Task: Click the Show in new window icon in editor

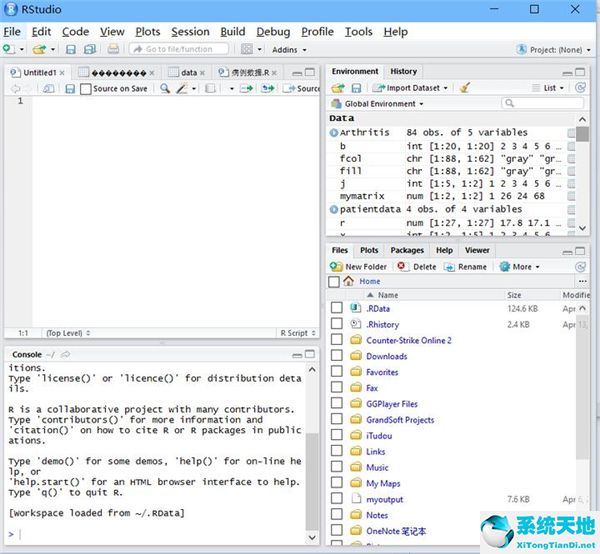Action: click(49, 89)
